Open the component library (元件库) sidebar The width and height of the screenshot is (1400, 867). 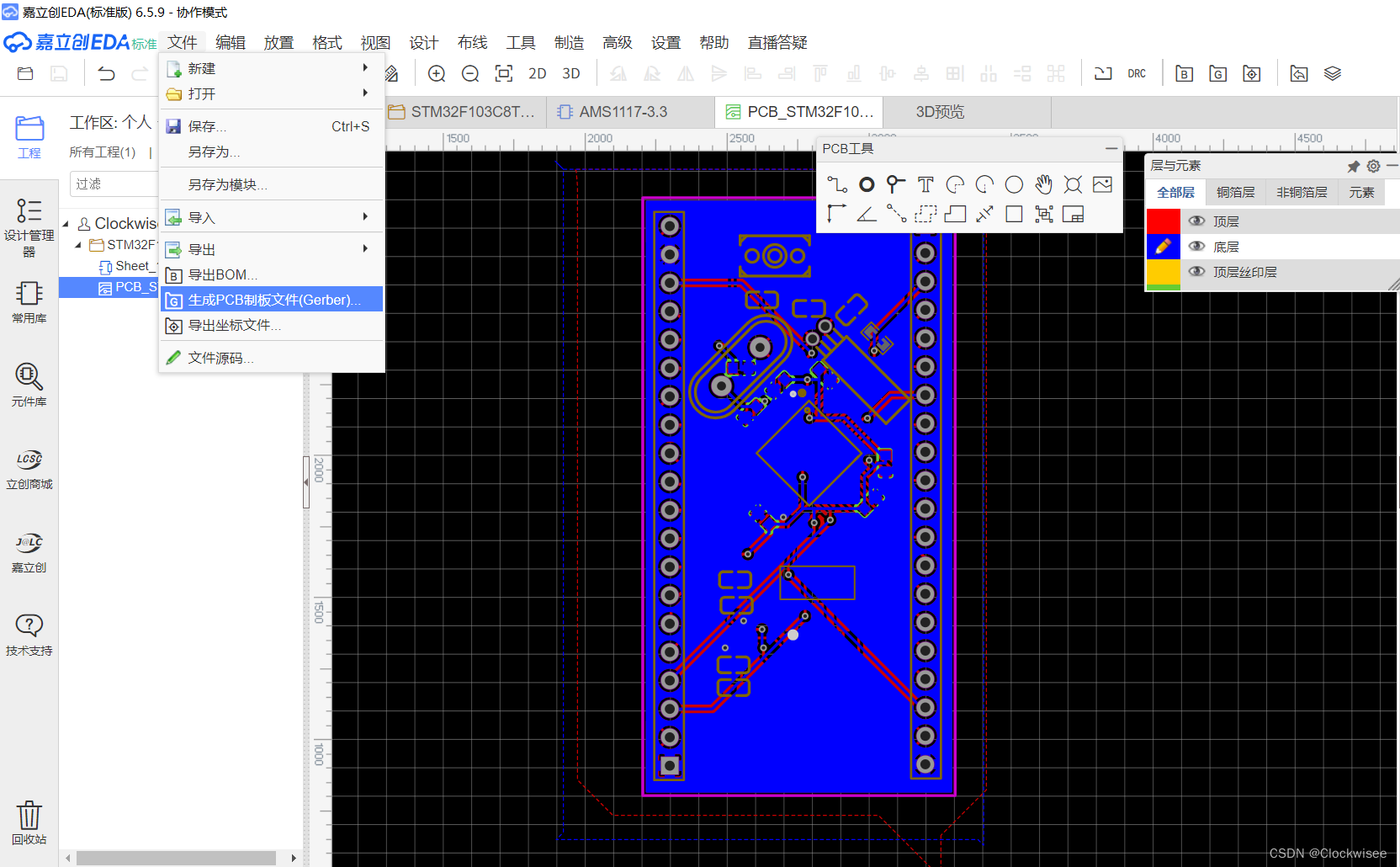click(x=29, y=385)
